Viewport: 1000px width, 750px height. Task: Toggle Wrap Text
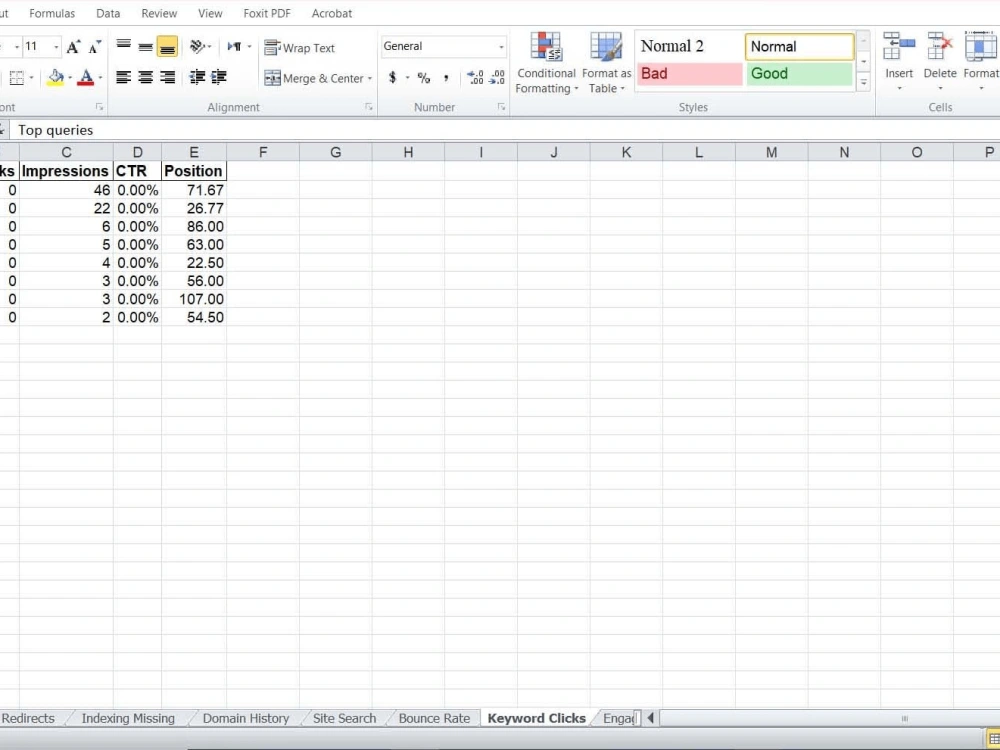(299, 48)
